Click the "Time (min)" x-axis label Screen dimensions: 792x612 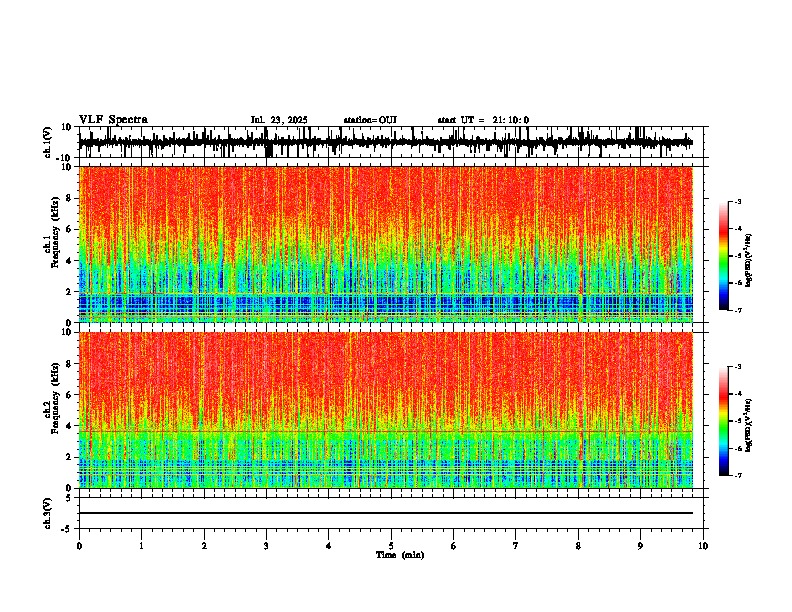tap(400, 555)
